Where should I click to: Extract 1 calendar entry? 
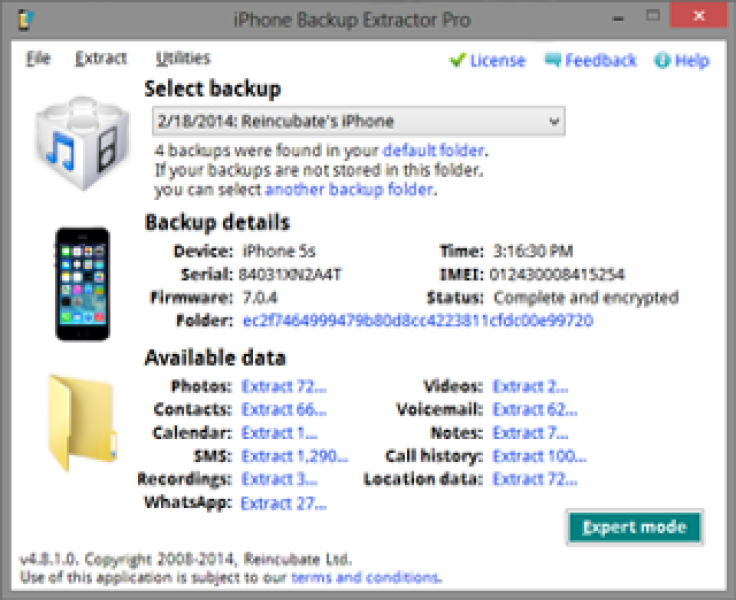pos(279,432)
